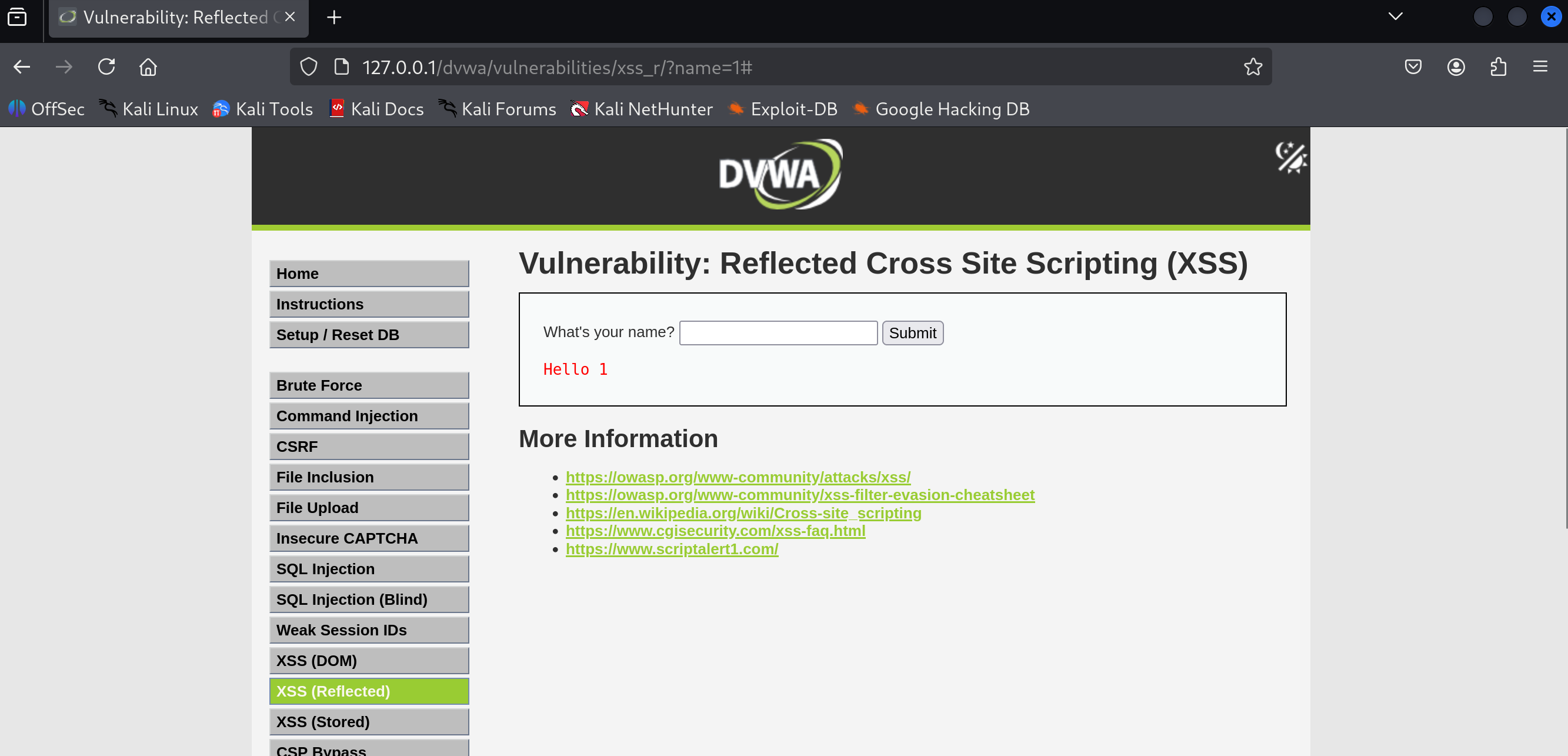Navigate back with the back arrow
Screen dimensions: 1568x756
click(x=22, y=67)
